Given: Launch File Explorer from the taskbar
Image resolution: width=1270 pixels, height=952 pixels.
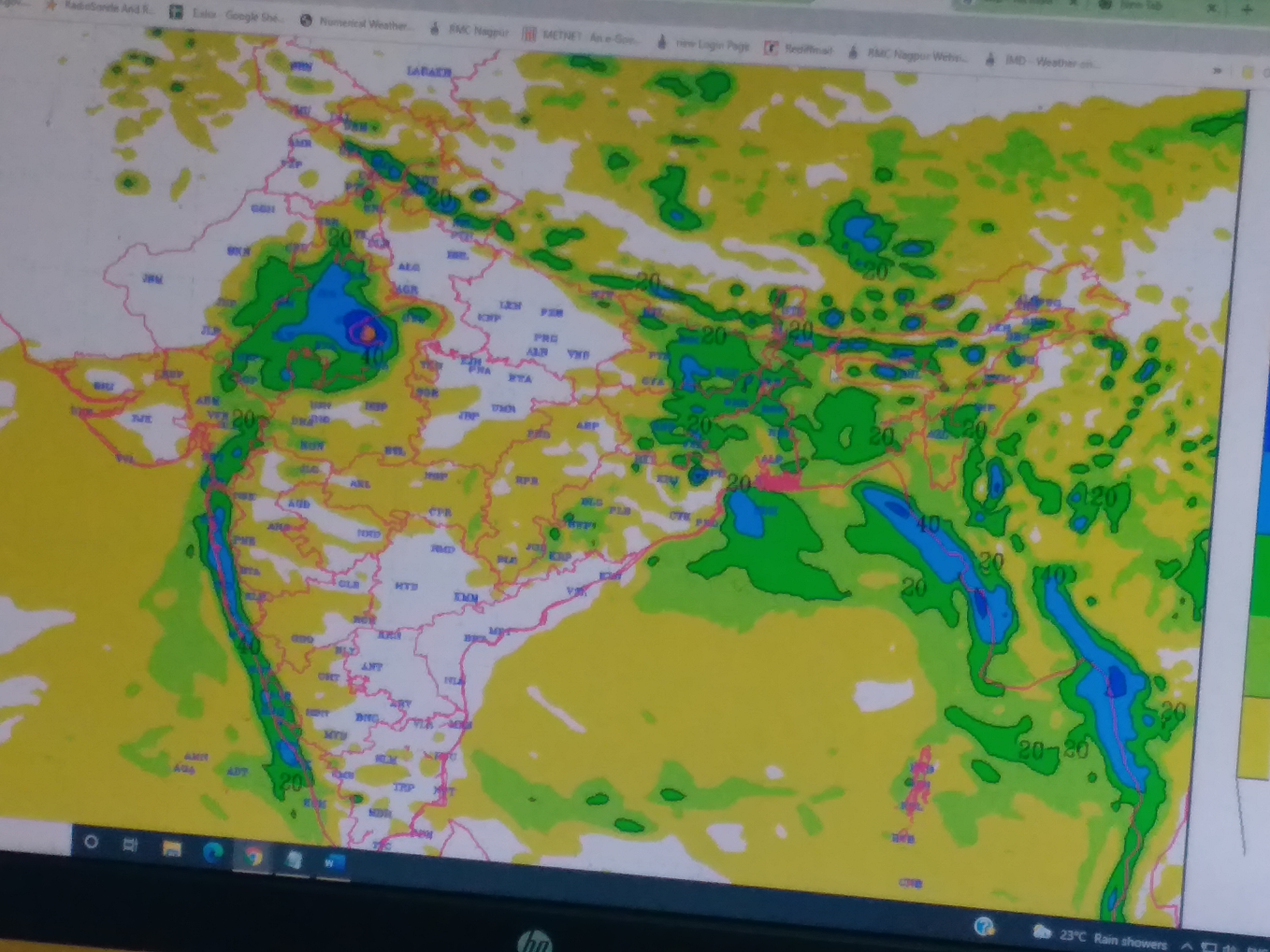Looking at the screenshot, I should click(172, 849).
